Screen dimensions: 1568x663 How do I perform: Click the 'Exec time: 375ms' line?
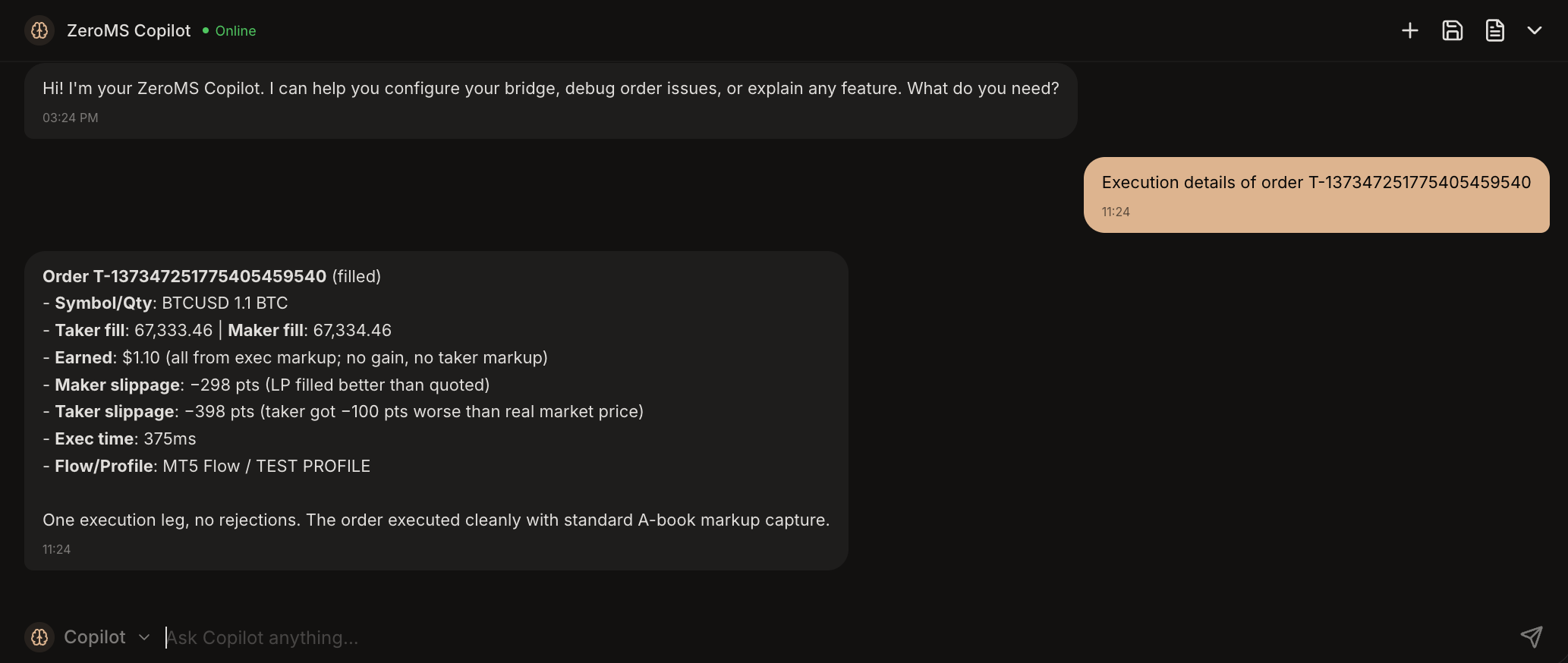pyautogui.click(x=120, y=438)
